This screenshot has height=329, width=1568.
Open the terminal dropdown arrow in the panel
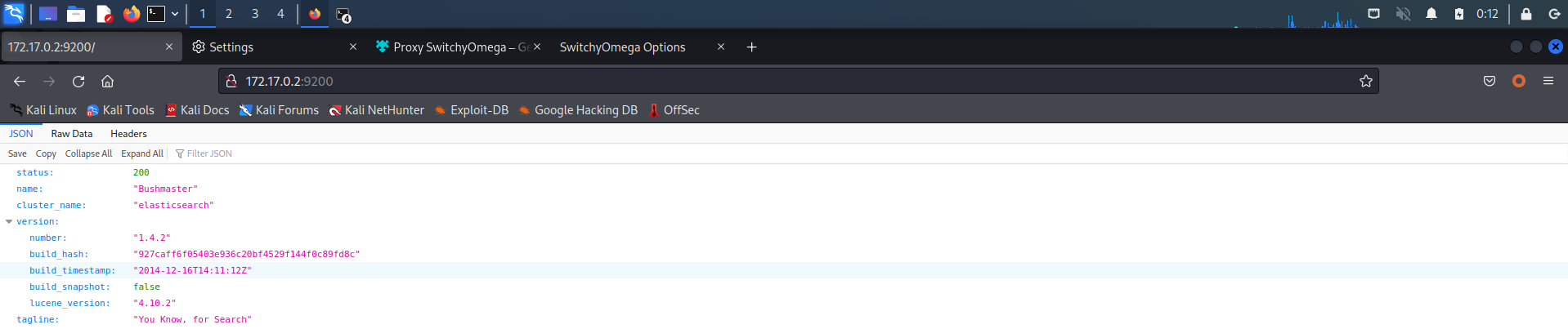[x=175, y=14]
